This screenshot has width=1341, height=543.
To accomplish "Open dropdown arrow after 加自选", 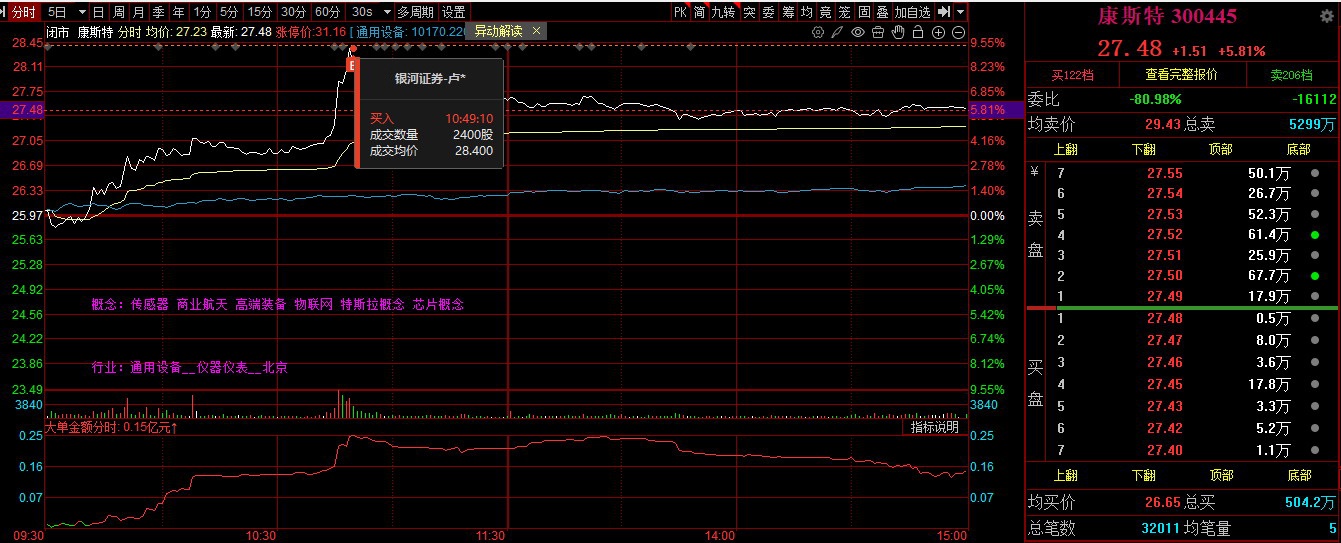I will click(x=961, y=12).
